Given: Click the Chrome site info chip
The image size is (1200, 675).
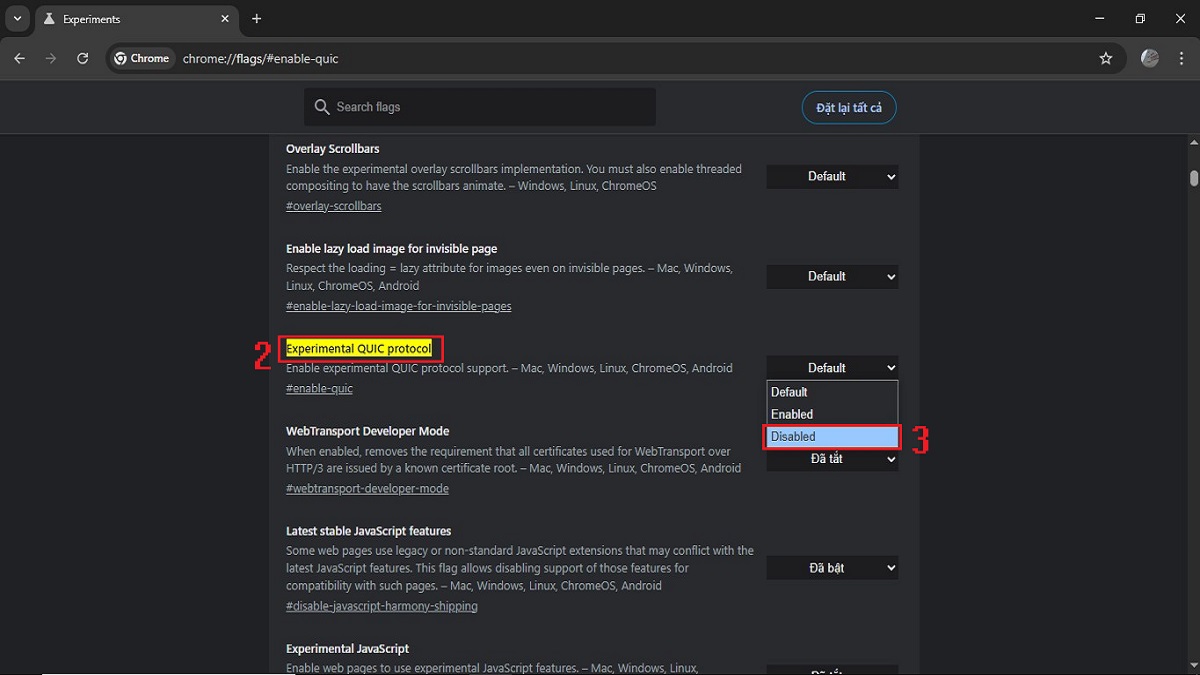Looking at the screenshot, I should pyautogui.click(x=142, y=59).
